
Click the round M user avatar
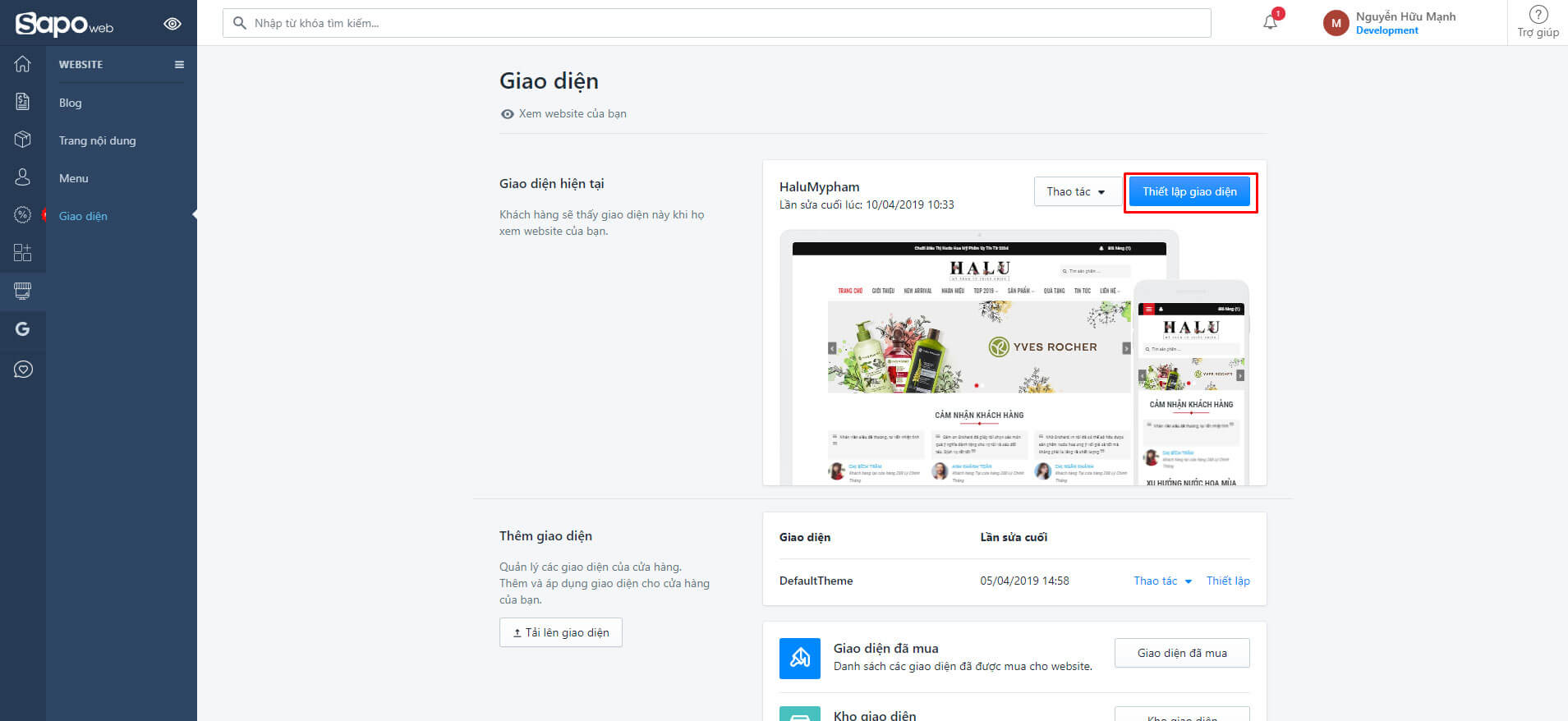tap(1336, 23)
